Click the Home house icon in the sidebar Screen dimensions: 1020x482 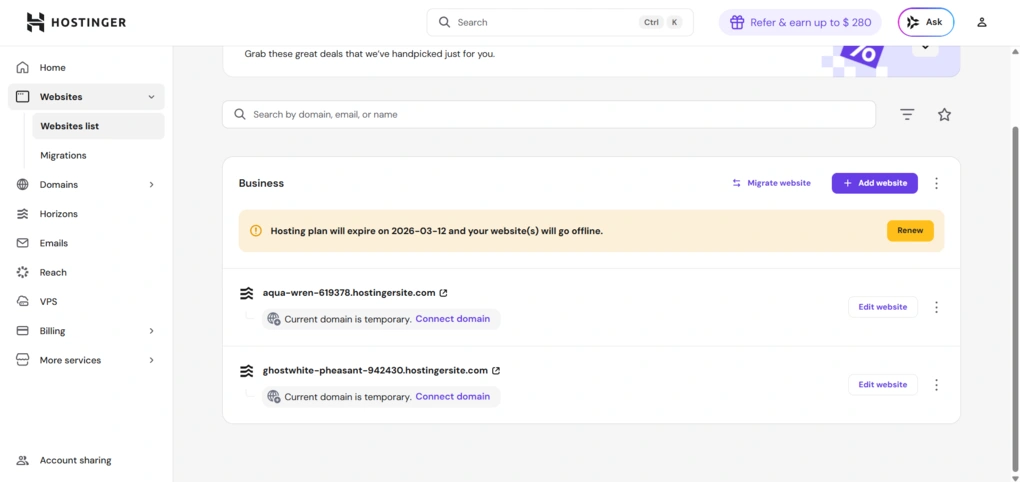pyautogui.click(x=23, y=68)
